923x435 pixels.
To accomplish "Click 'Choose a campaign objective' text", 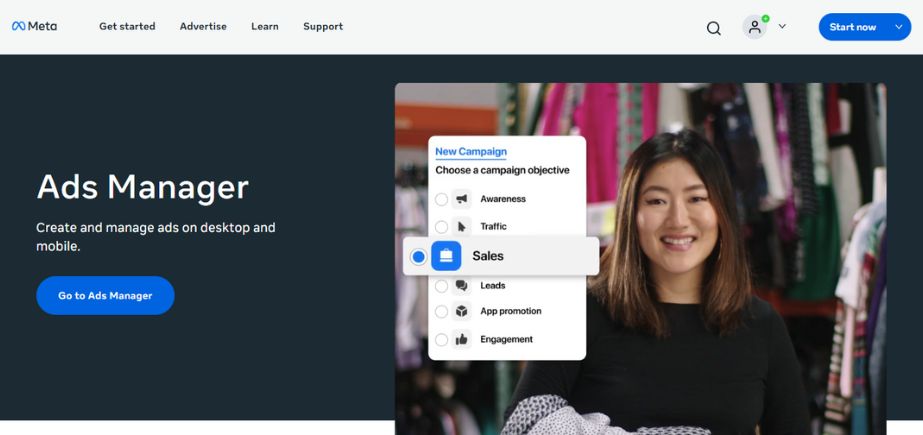I will pyautogui.click(x=502, y=170).
